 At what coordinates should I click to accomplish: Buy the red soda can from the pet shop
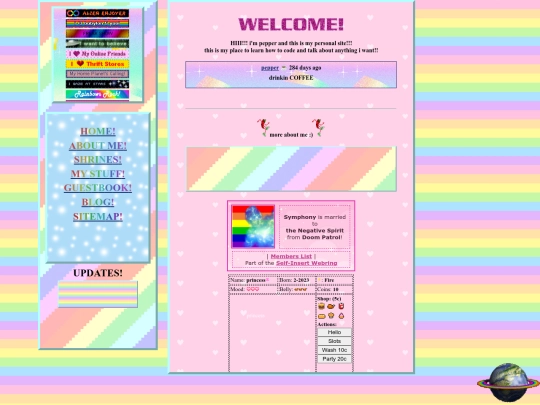[341, 306]
